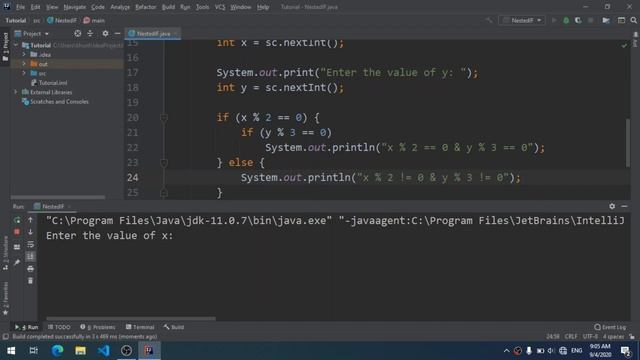Toggle Soft-Wrap in Run console
This screenshot has height=360, width=640.
click(x=30, y=244)
